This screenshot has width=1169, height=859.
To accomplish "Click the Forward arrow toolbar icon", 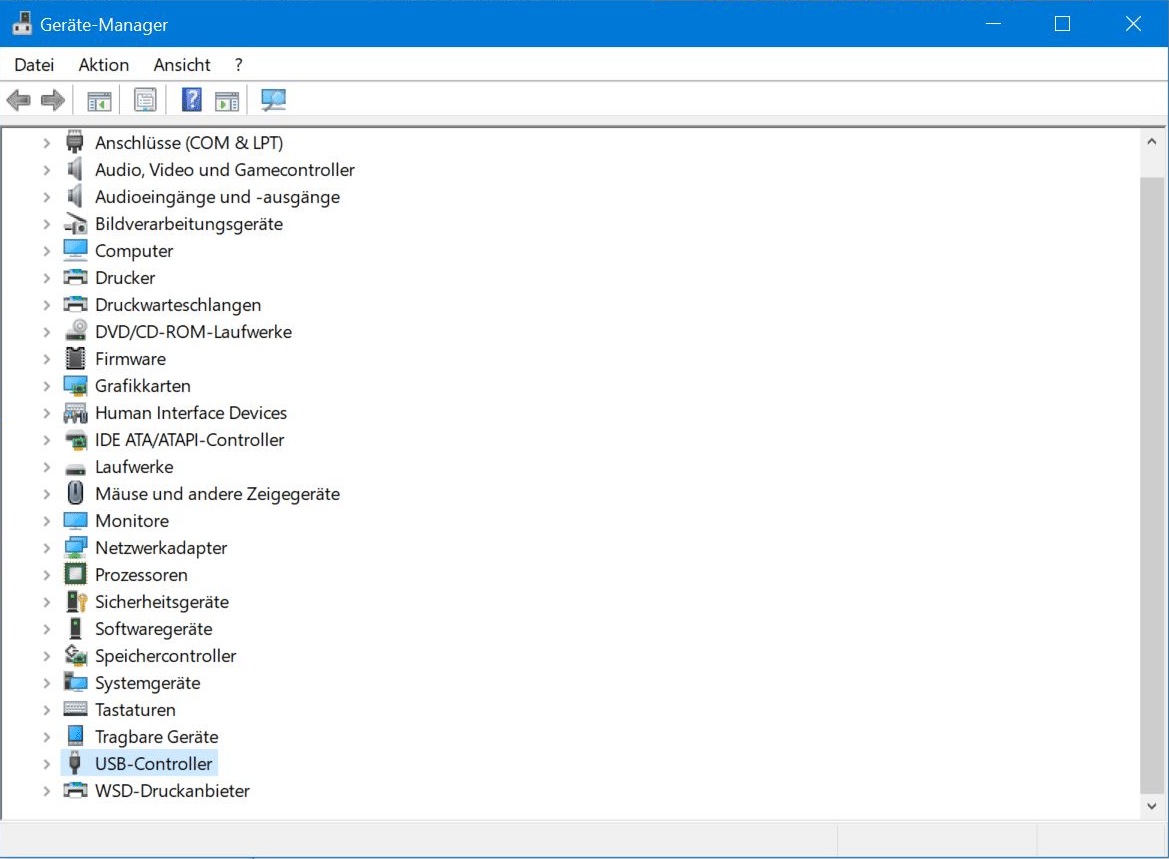I will pos(52,100).
